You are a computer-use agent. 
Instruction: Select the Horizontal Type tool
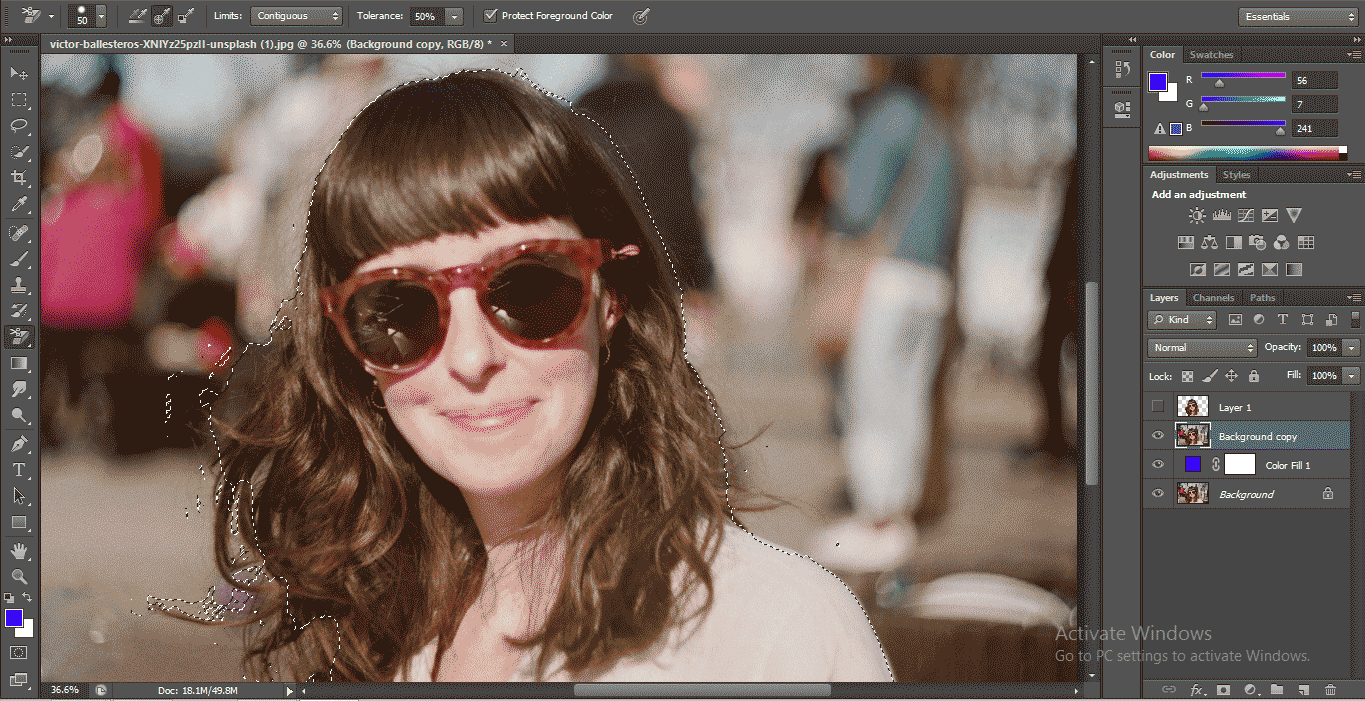19,470
